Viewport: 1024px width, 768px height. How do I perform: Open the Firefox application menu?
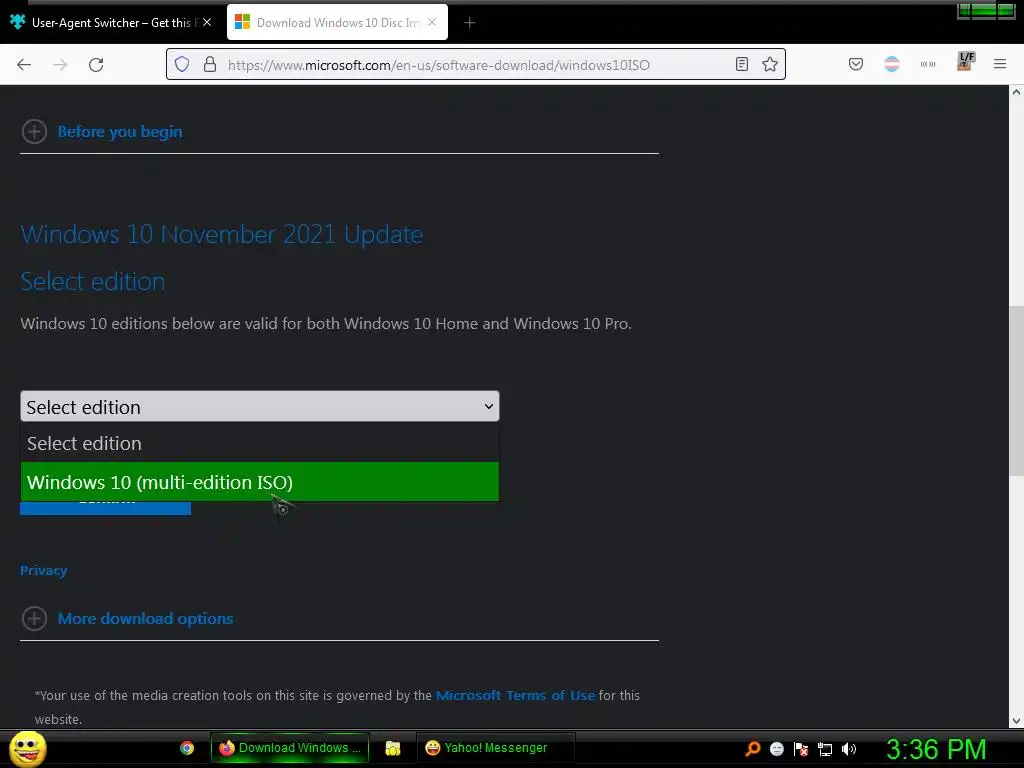1000,64
